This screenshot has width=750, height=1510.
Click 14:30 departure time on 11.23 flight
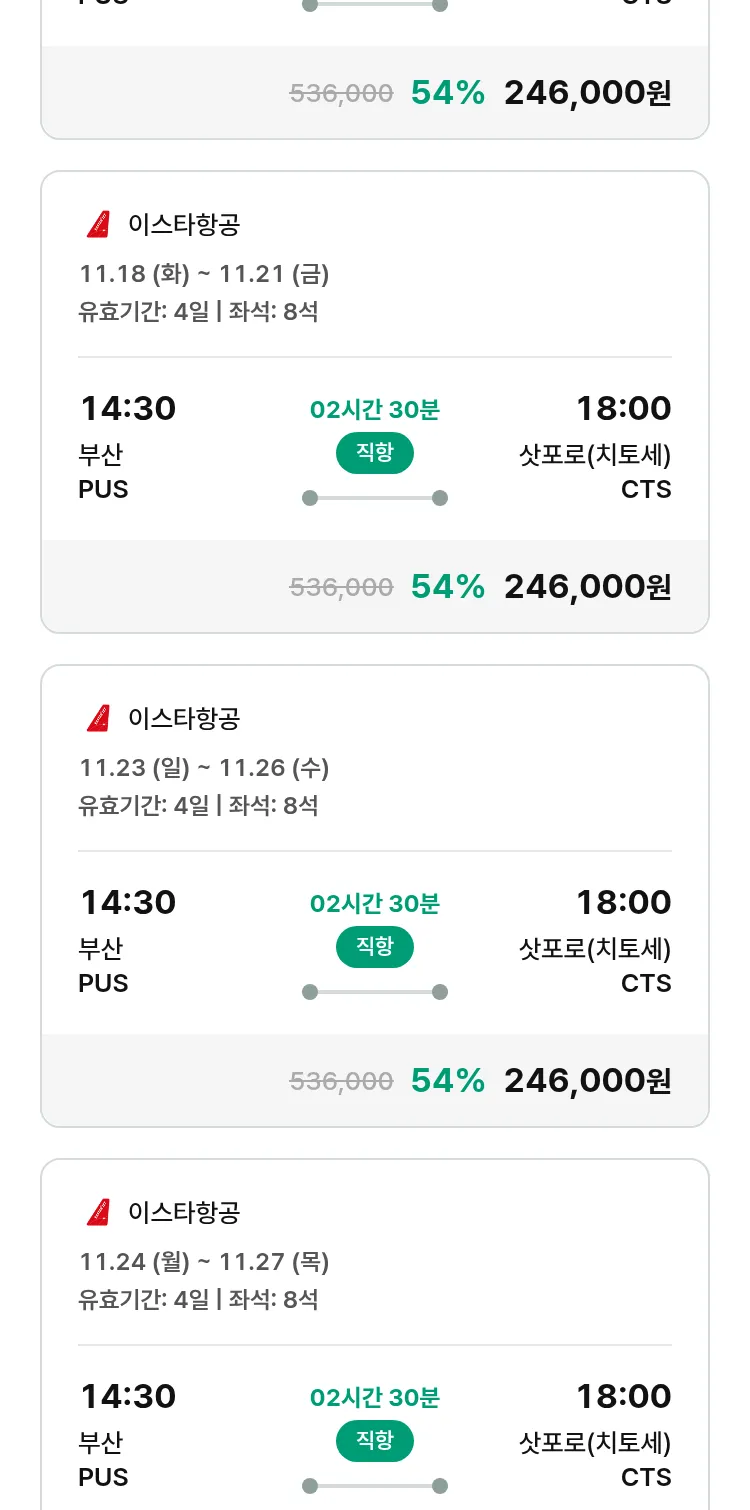pyautogui.click(x=128, y=903)
